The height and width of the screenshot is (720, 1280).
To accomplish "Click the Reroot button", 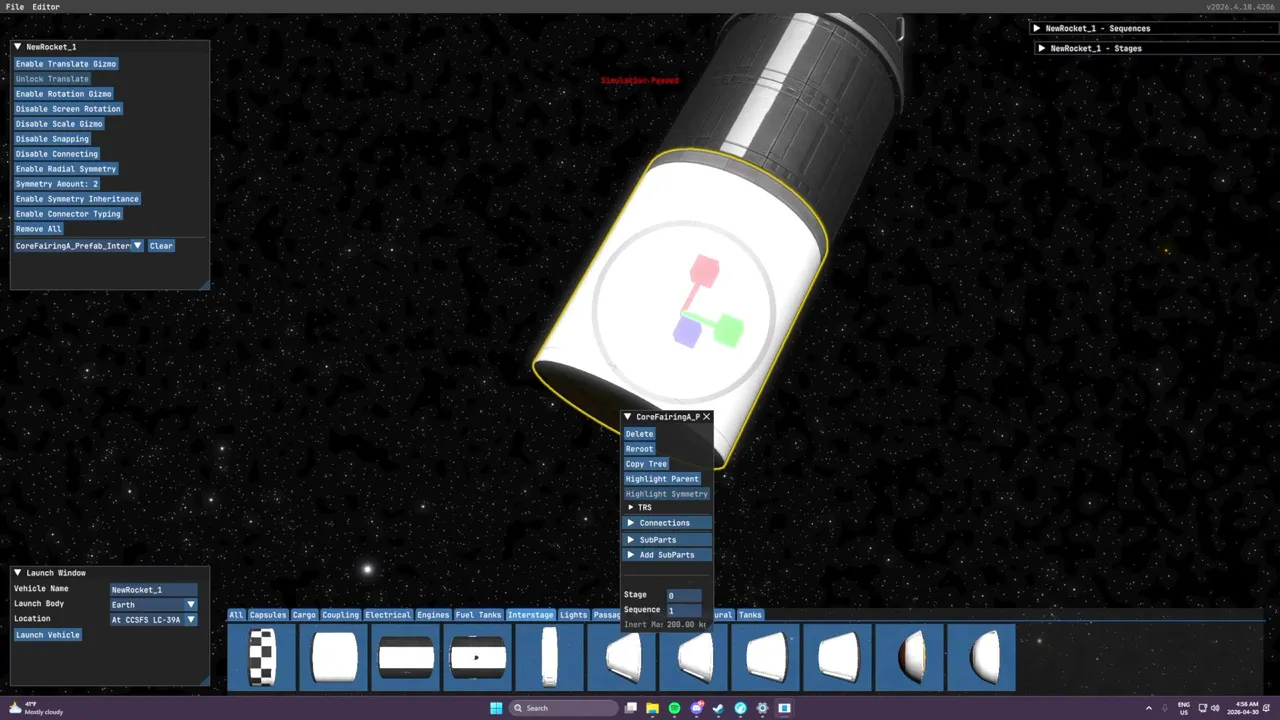I will [x=639, y=449].
